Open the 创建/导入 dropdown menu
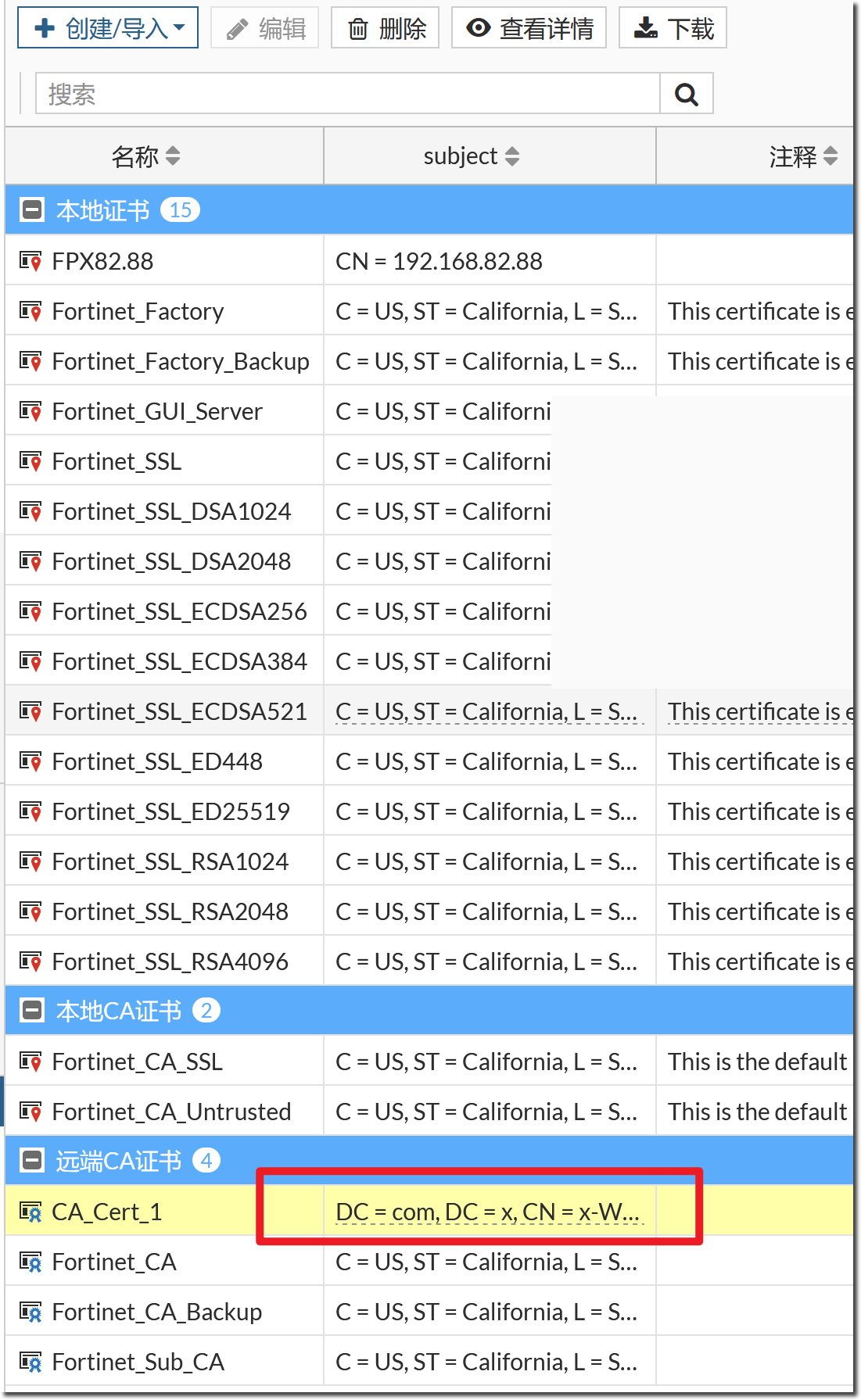Screen dimensions: 861x1400 pos(108,28)
